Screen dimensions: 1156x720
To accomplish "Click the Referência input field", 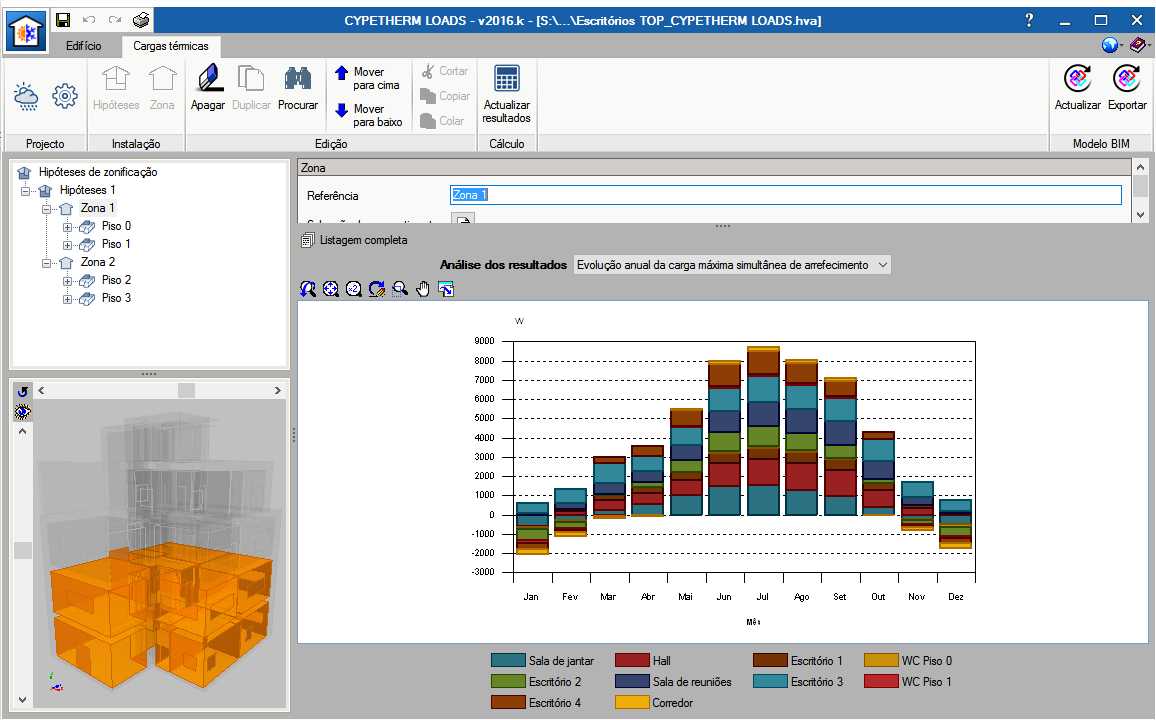I will coord(786,195).
